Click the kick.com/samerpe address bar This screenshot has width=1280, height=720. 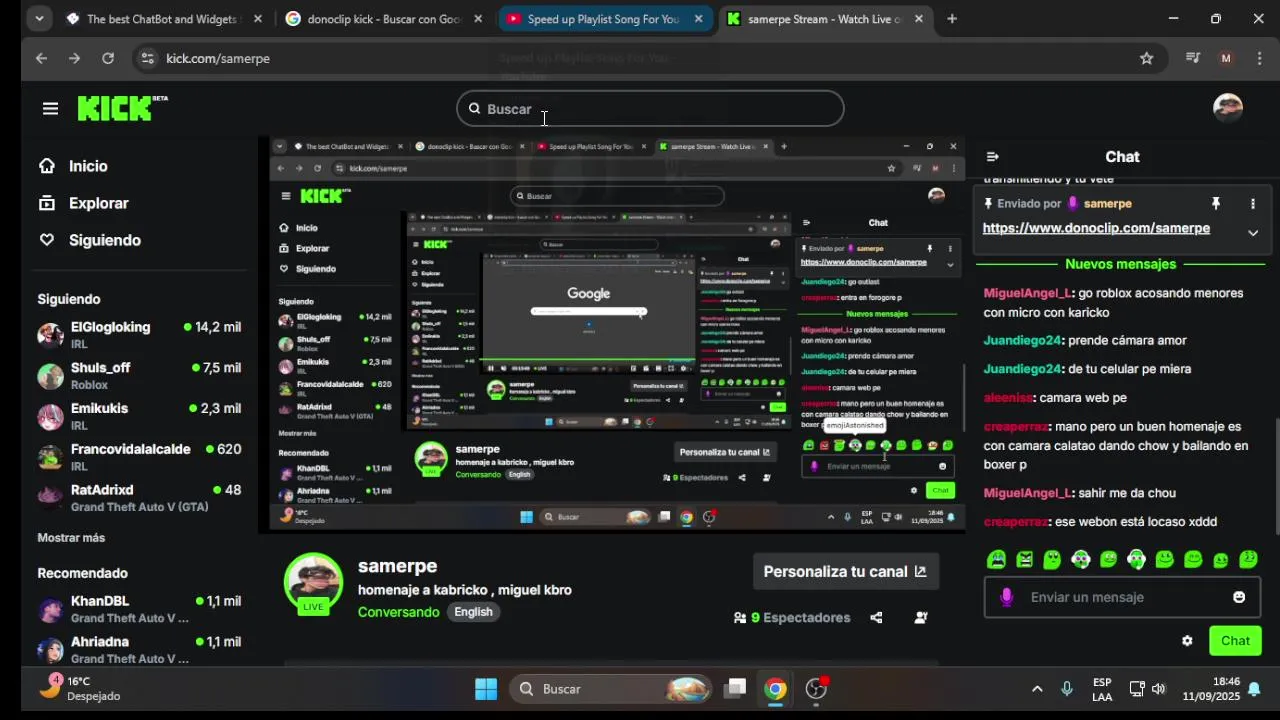640,58
